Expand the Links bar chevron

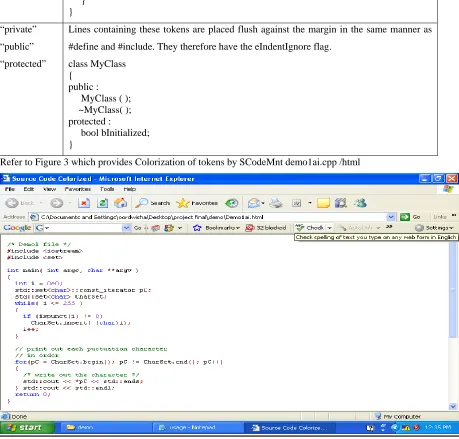454,216
